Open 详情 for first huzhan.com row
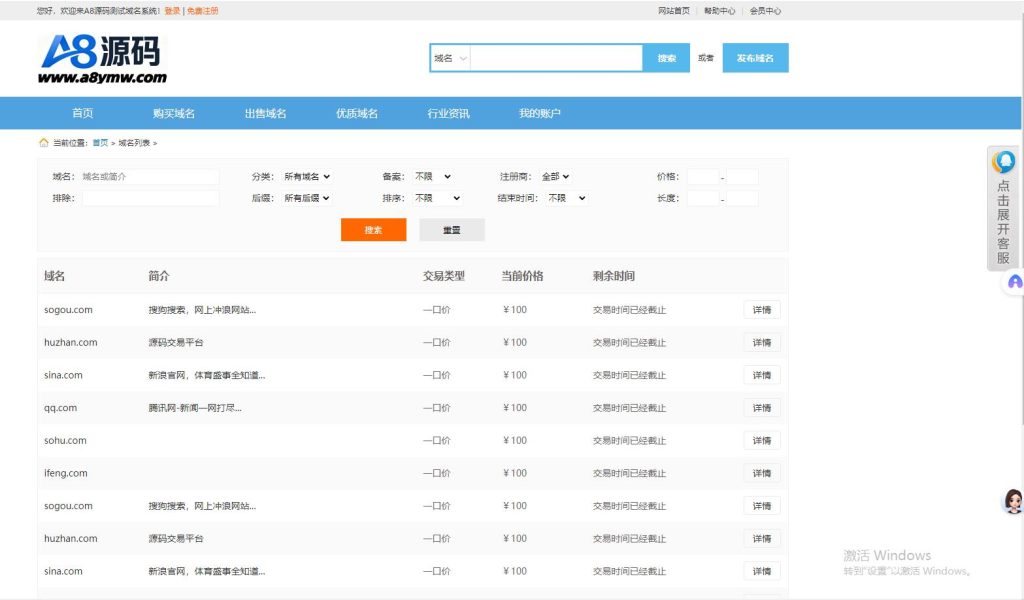 [761, 342]
